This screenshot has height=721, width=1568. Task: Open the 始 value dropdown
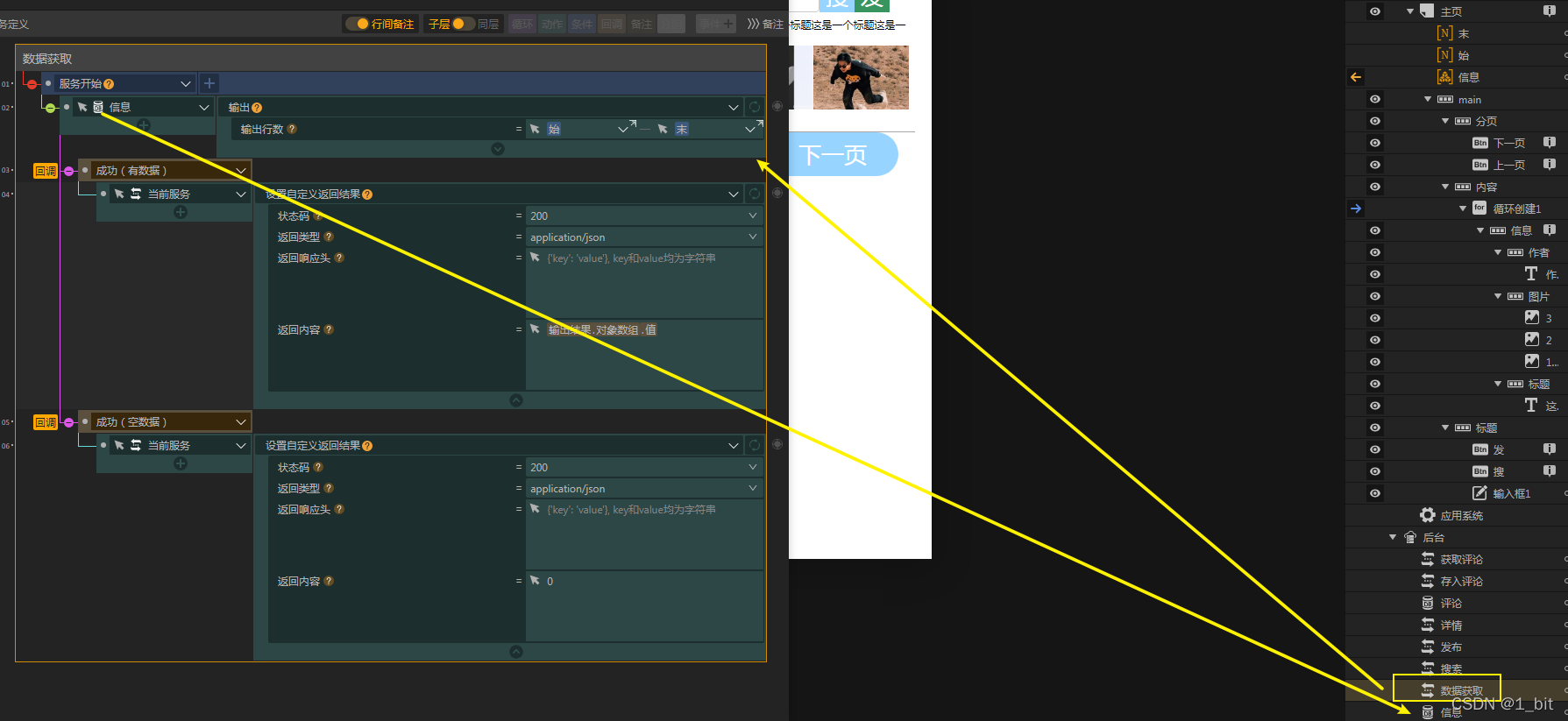(623, 129)
